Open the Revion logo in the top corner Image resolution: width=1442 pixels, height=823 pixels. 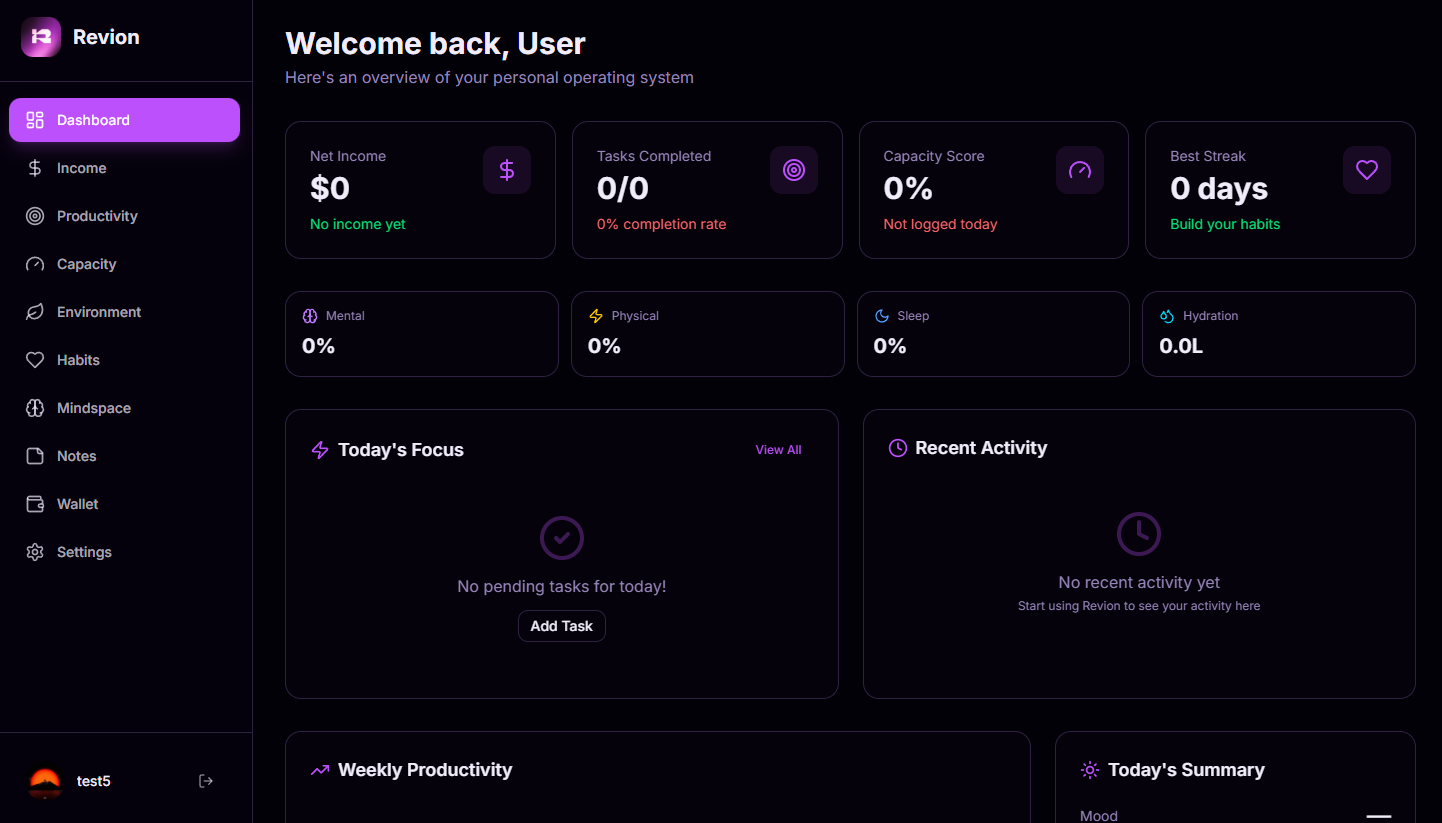[41, 36]
